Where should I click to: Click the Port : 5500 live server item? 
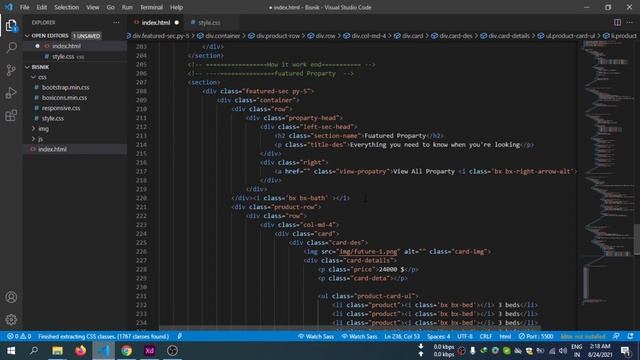pyautogui.click(x=536, y=336)
